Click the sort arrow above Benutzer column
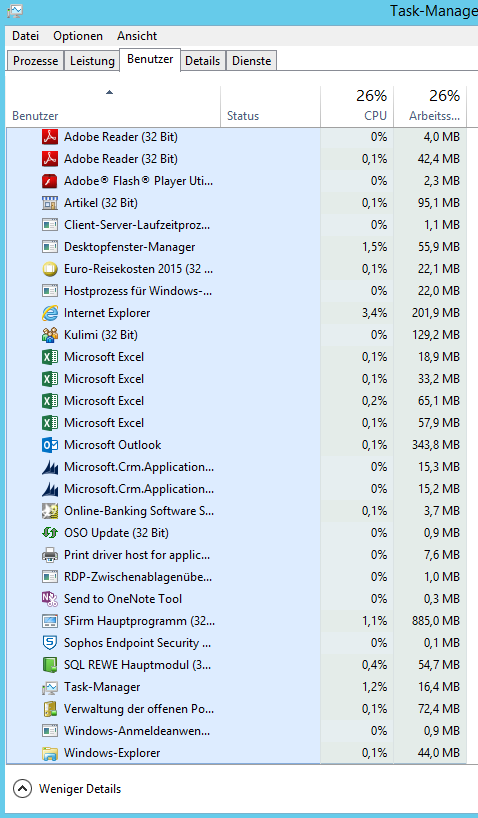 109,92
